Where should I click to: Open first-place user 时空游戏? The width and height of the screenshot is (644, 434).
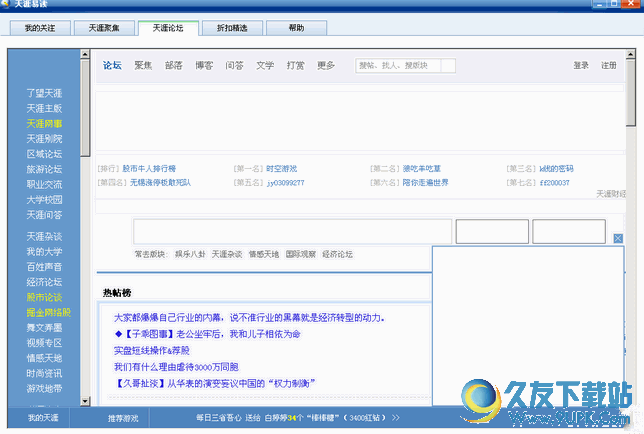pyautogui.click(x=281, y=168)
